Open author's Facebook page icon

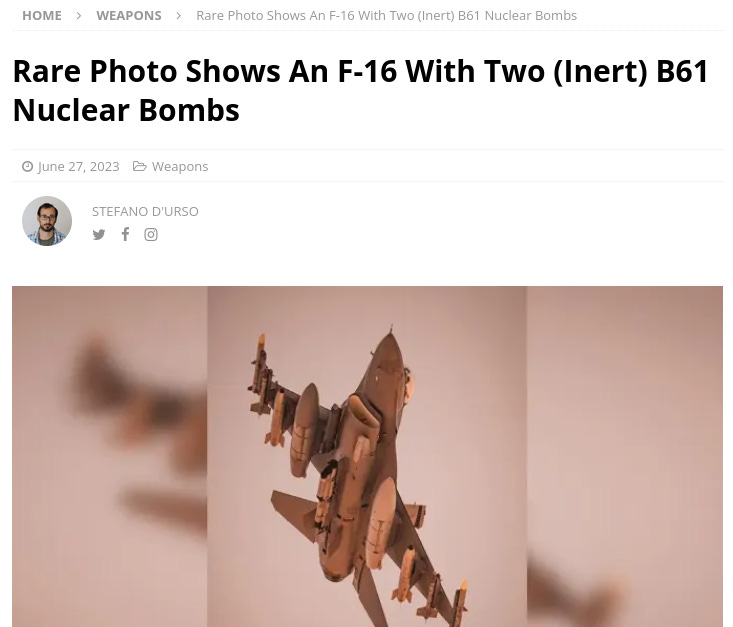(x=125, y=234)
